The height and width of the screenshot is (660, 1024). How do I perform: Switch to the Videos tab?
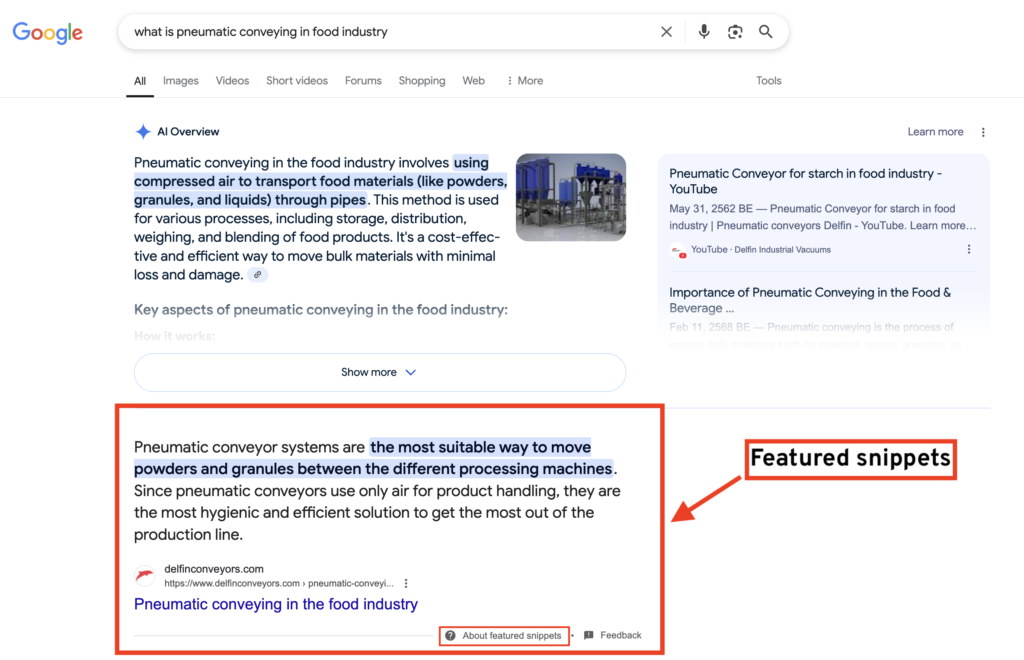click(232, 81)
